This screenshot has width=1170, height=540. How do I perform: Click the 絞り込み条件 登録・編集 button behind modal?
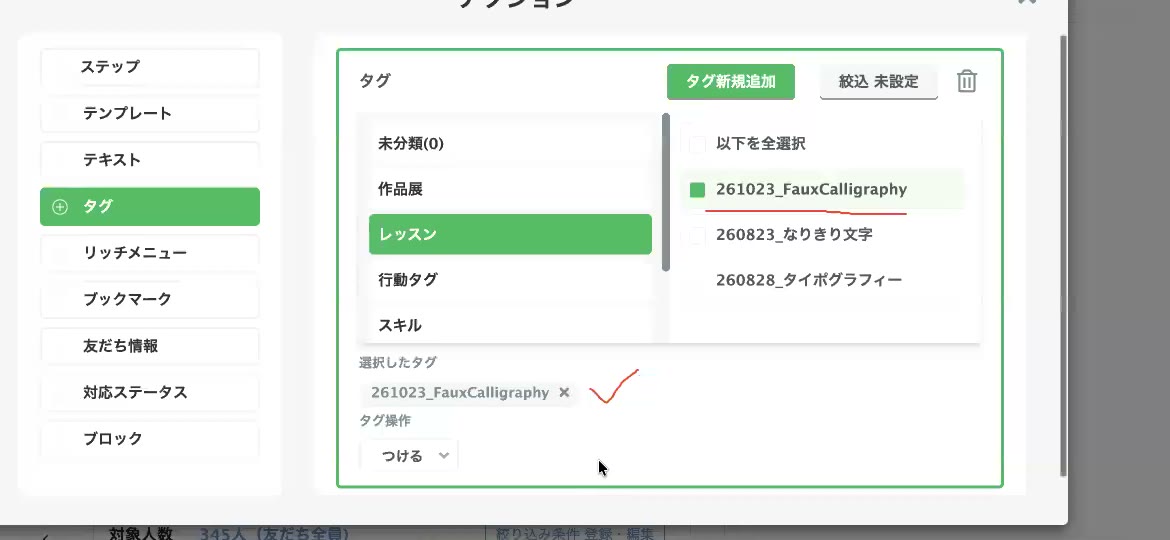[x=574, y=533]
